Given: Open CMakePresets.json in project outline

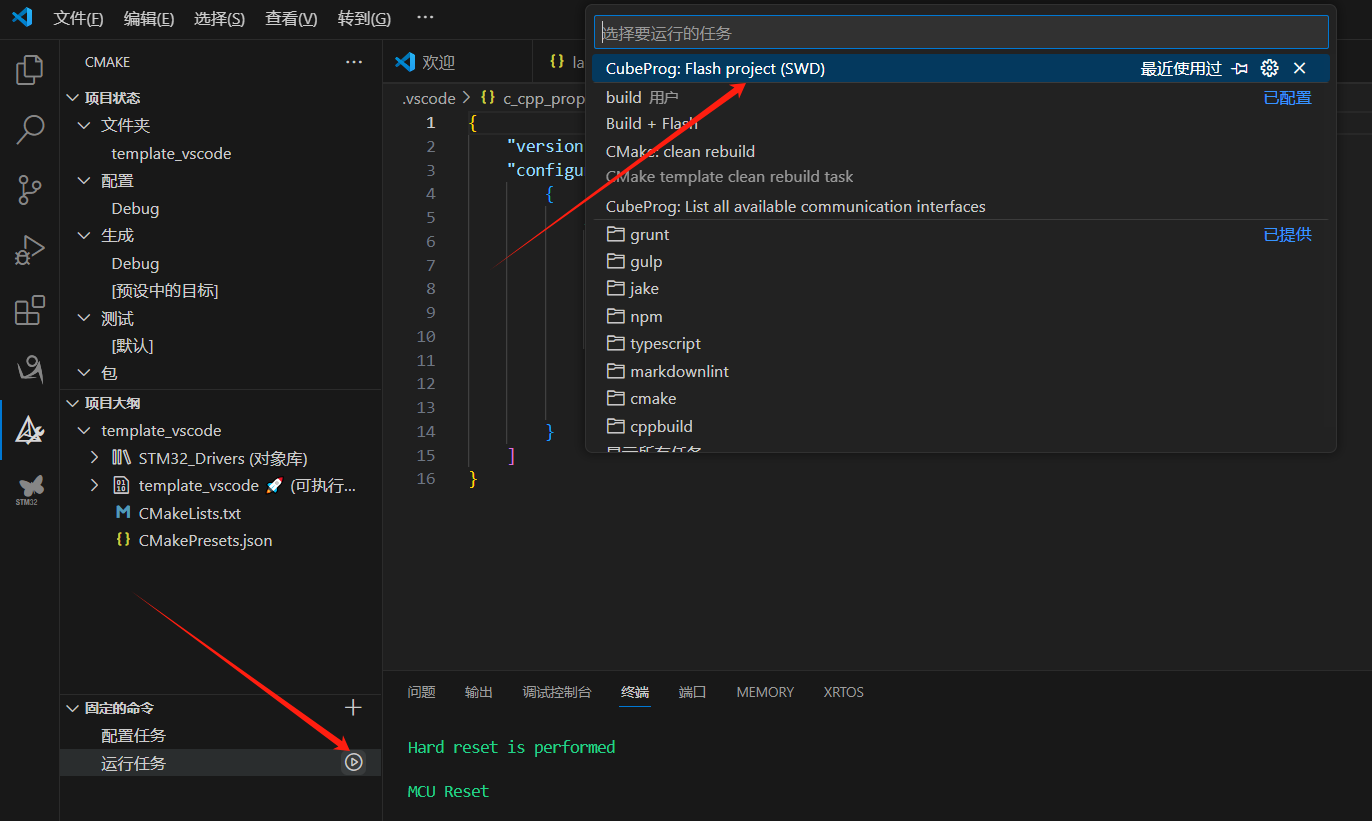Looking at the screenshot, I should 205,540.
